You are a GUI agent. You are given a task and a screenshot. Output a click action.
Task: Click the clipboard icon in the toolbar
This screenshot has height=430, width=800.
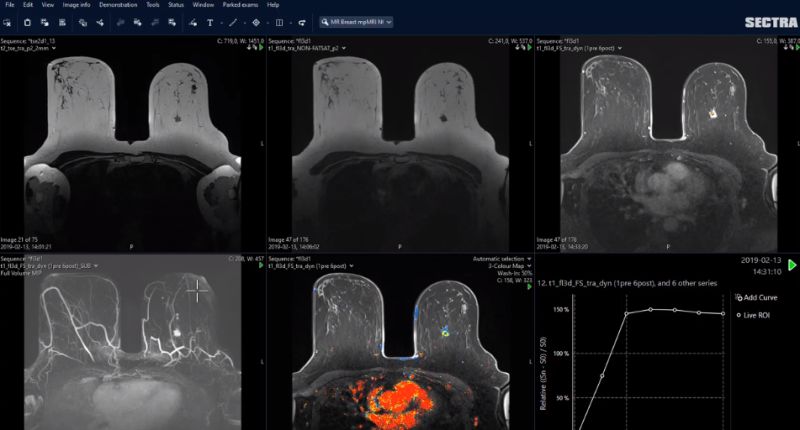click(x=28, y=22)
